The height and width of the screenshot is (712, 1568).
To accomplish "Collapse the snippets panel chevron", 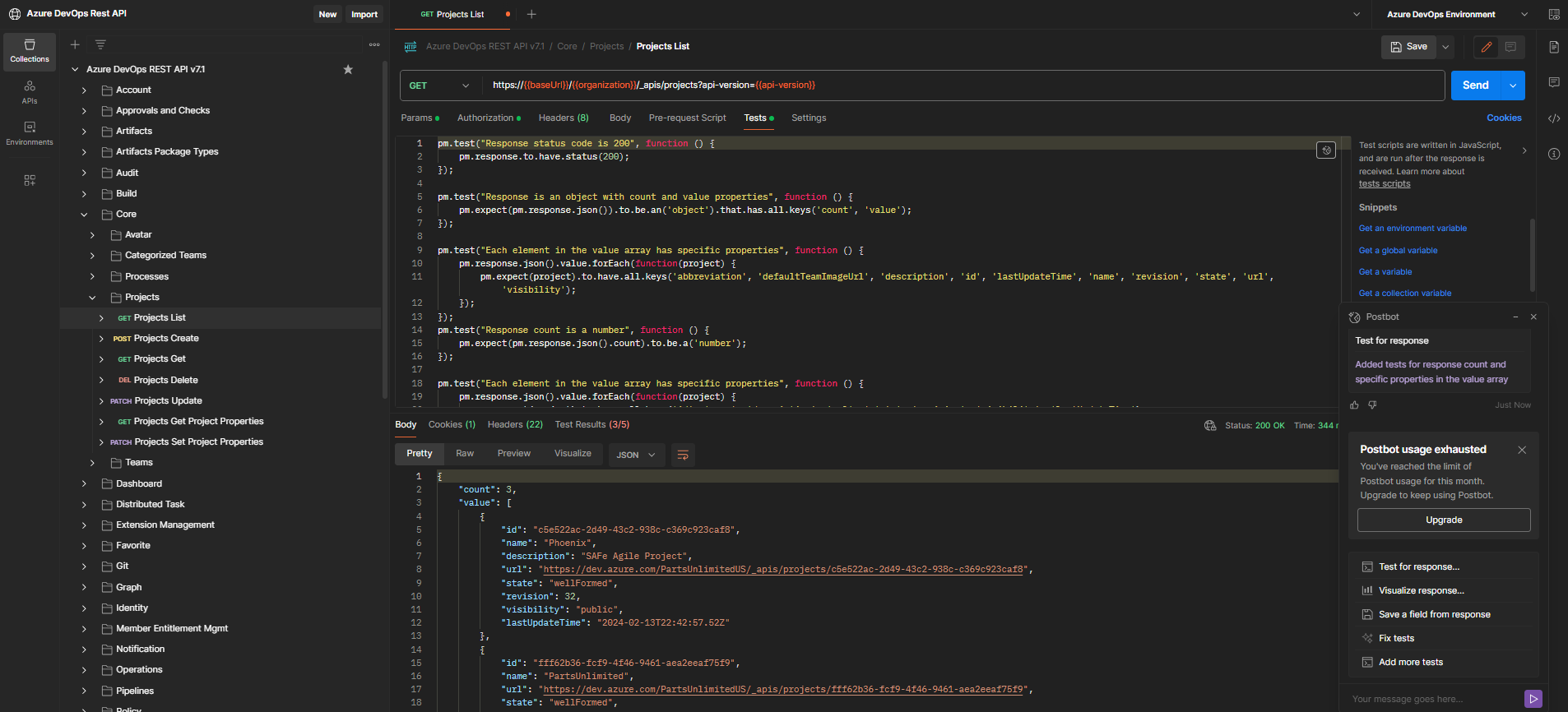I will click(1524, 150).
